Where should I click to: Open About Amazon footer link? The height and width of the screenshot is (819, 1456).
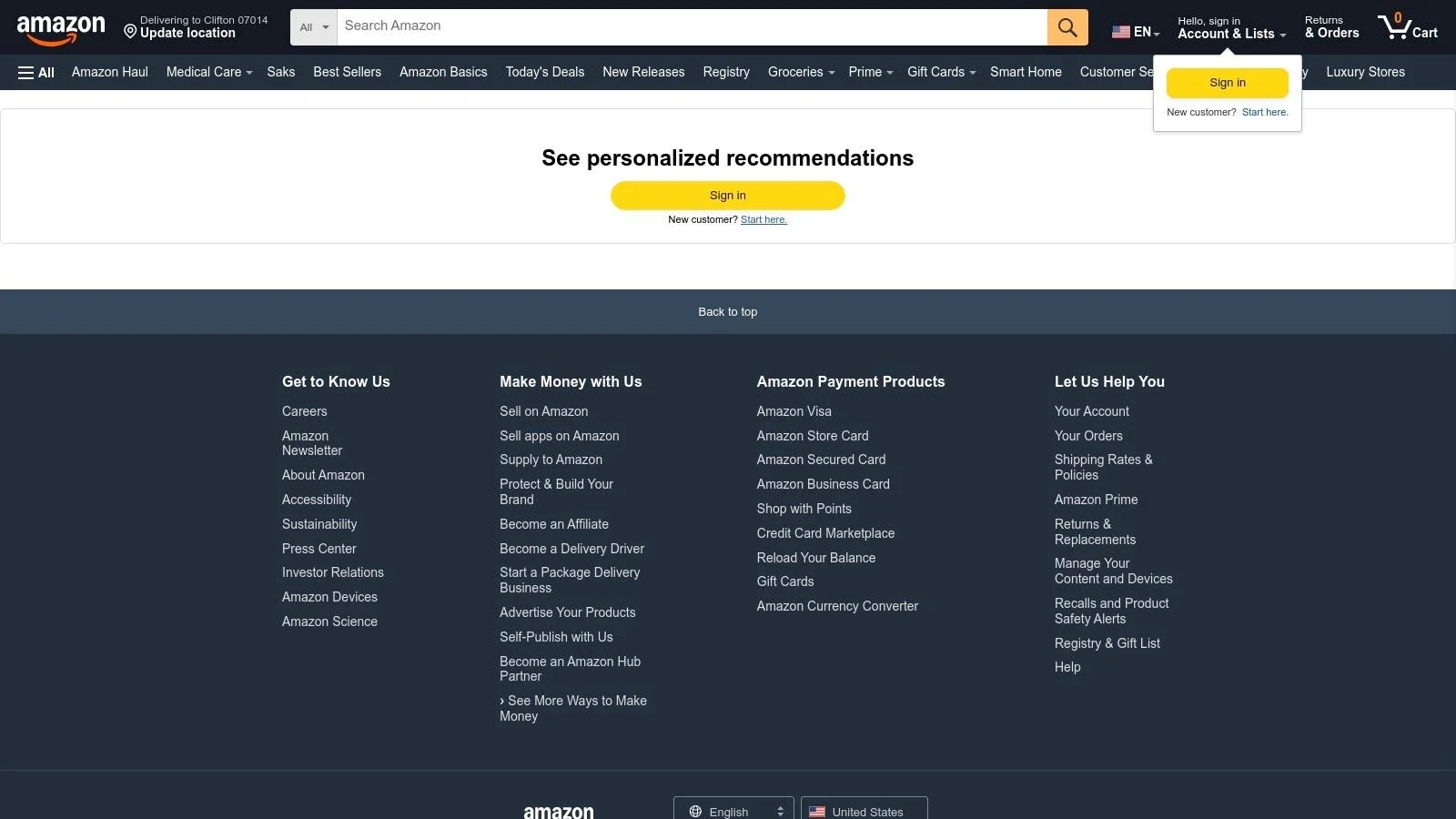[323, 475]
